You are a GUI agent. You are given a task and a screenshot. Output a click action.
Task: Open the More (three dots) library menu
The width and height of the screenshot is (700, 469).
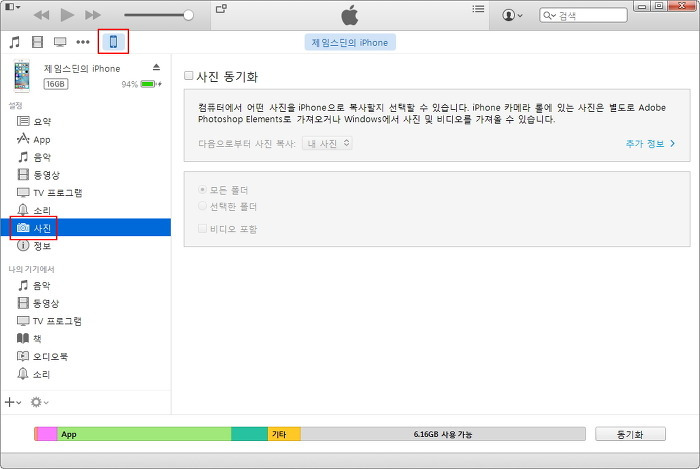[83, 42]
